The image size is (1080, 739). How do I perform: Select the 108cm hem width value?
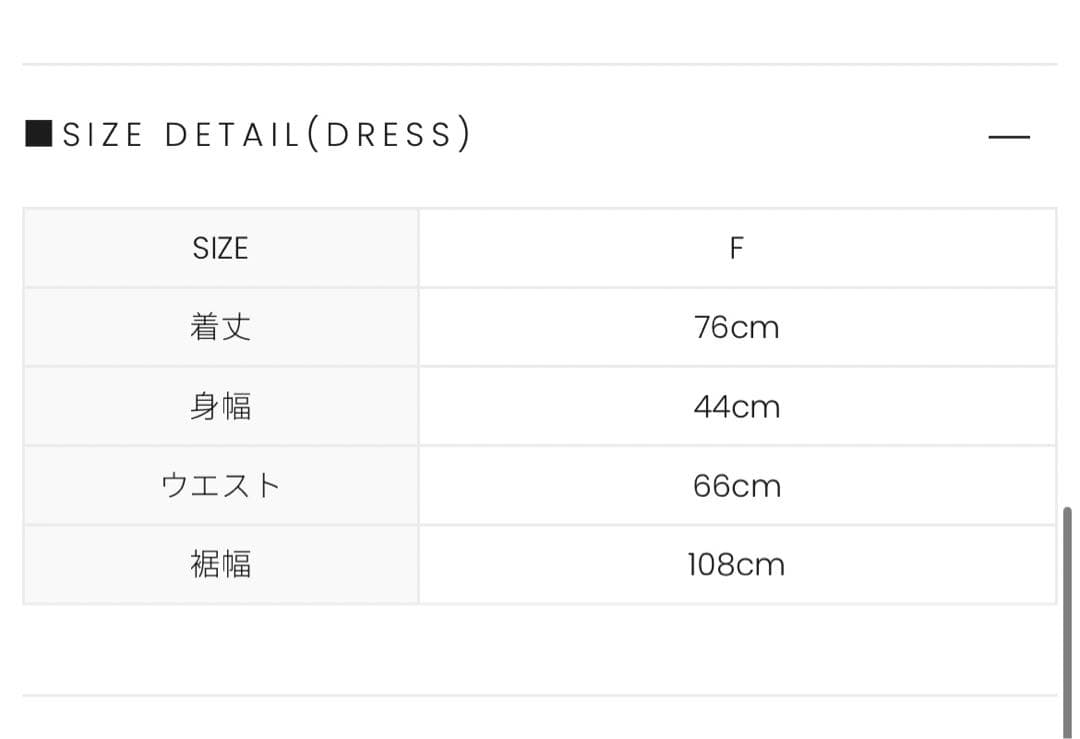point(737,564)
